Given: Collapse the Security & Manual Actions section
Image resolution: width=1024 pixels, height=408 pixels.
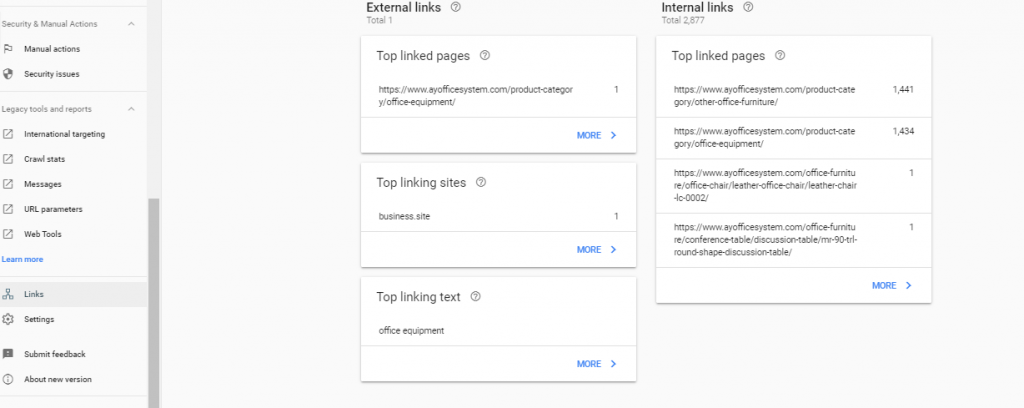Looking at the screenshot, I should 131,24.
